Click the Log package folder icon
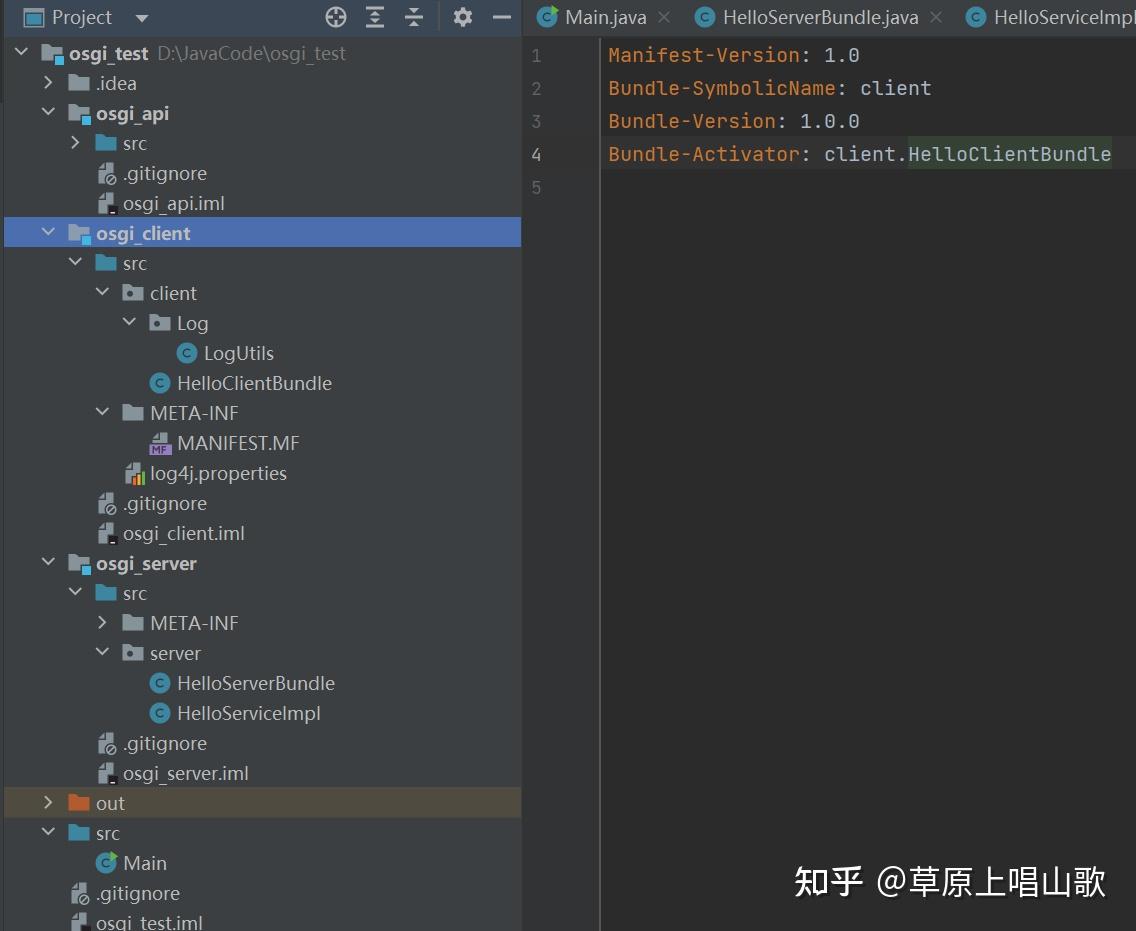1136x931 pixels. 159,322
